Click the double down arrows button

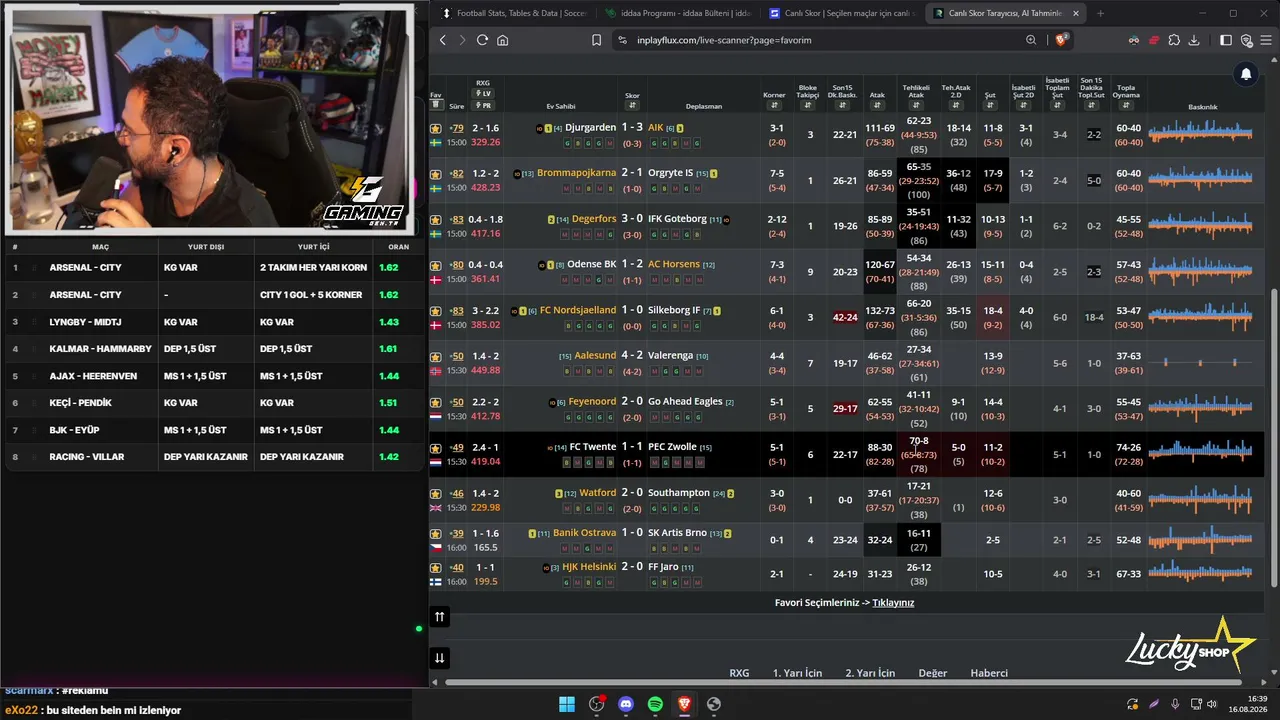coord(439,658)
